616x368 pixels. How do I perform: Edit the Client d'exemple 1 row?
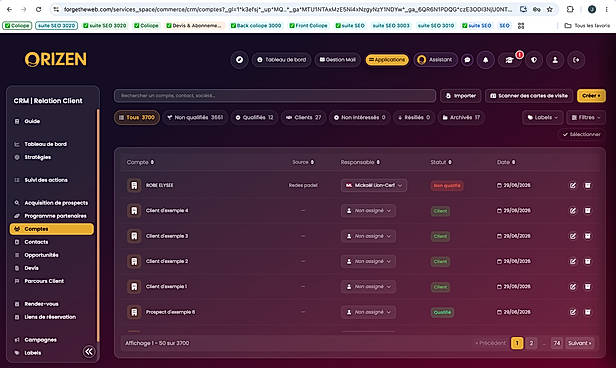tap(573, 287)
